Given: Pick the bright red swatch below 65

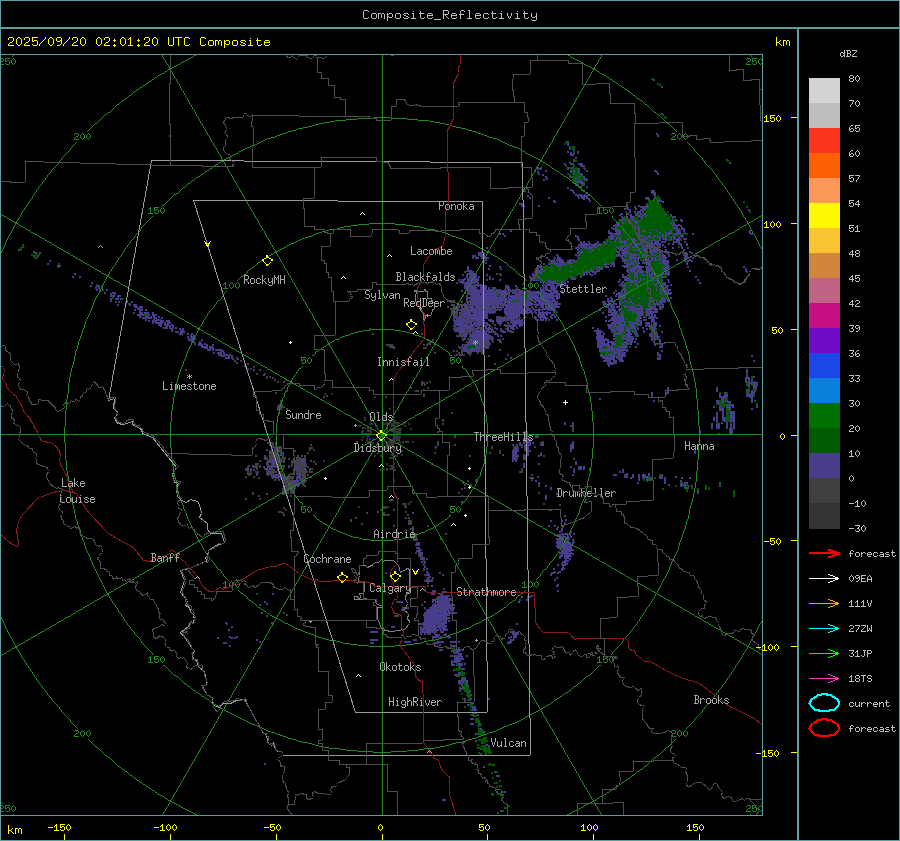Looking at the screenshot, I should [824, 141].
